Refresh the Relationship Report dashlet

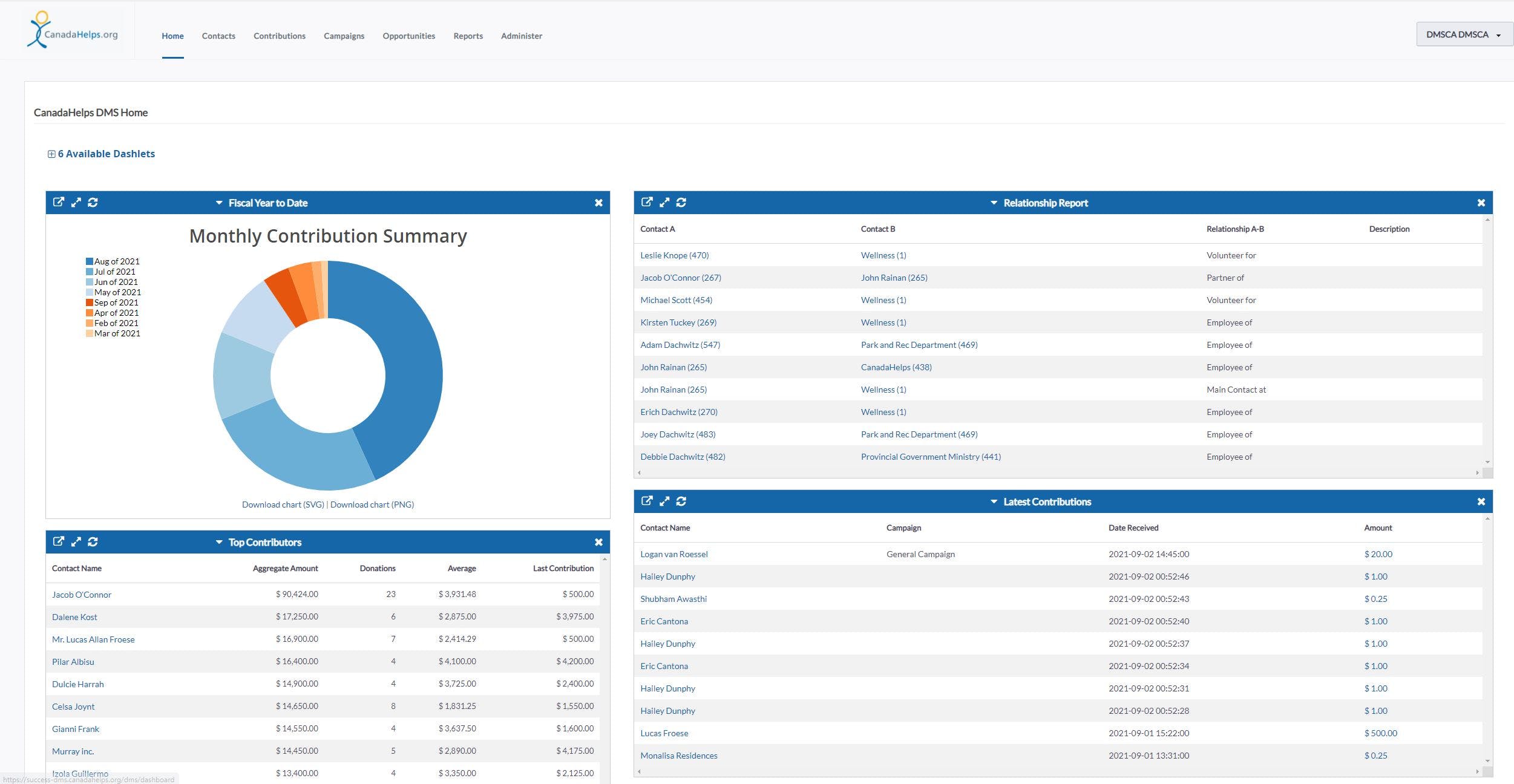point(681,202)
